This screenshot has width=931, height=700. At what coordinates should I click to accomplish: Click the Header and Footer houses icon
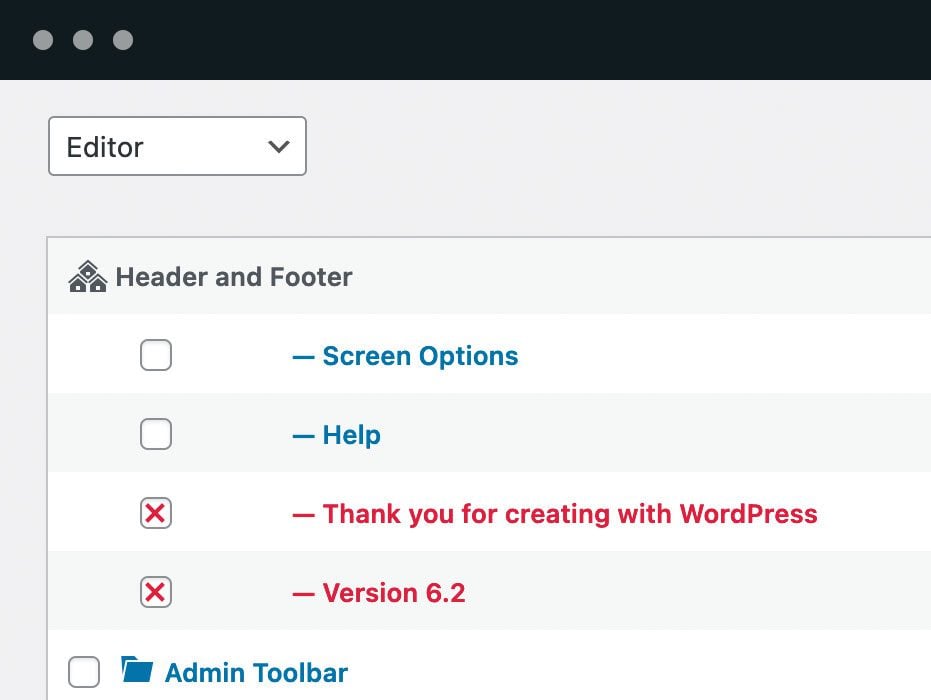(x=87, y=277)
